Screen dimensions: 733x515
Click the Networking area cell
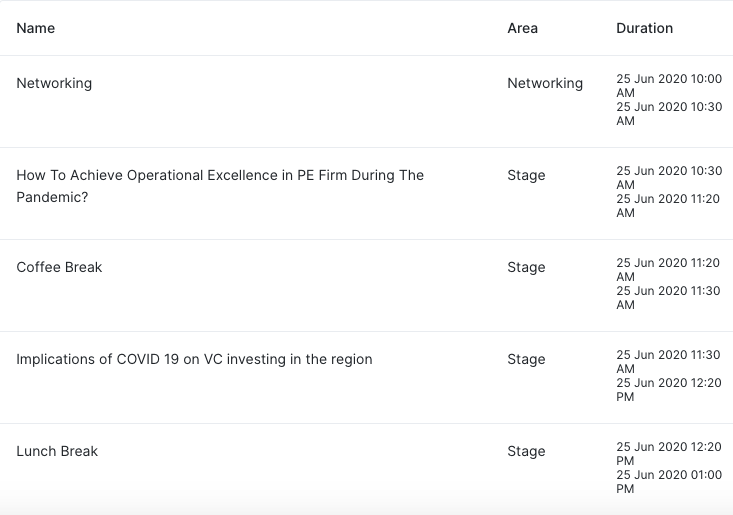tap(545, 83)
